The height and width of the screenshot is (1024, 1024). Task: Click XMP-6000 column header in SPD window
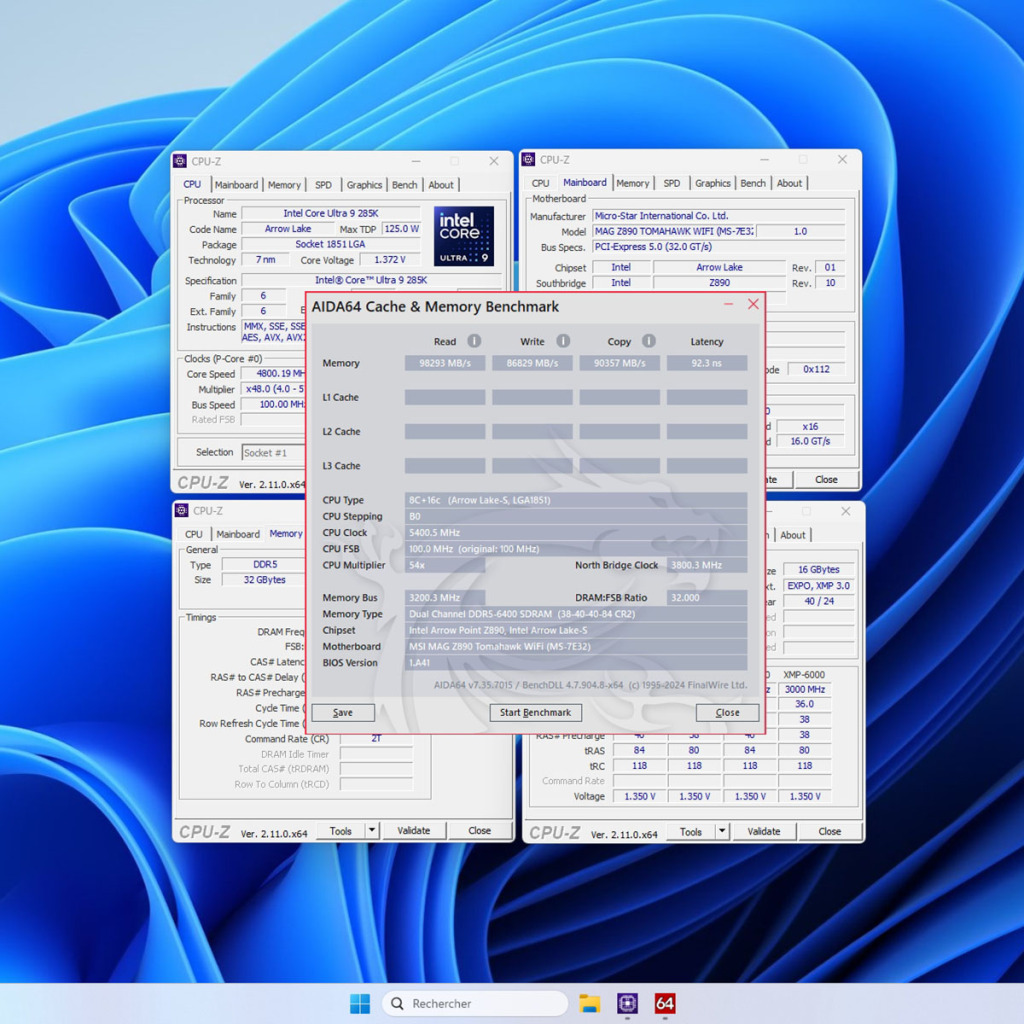804,675
